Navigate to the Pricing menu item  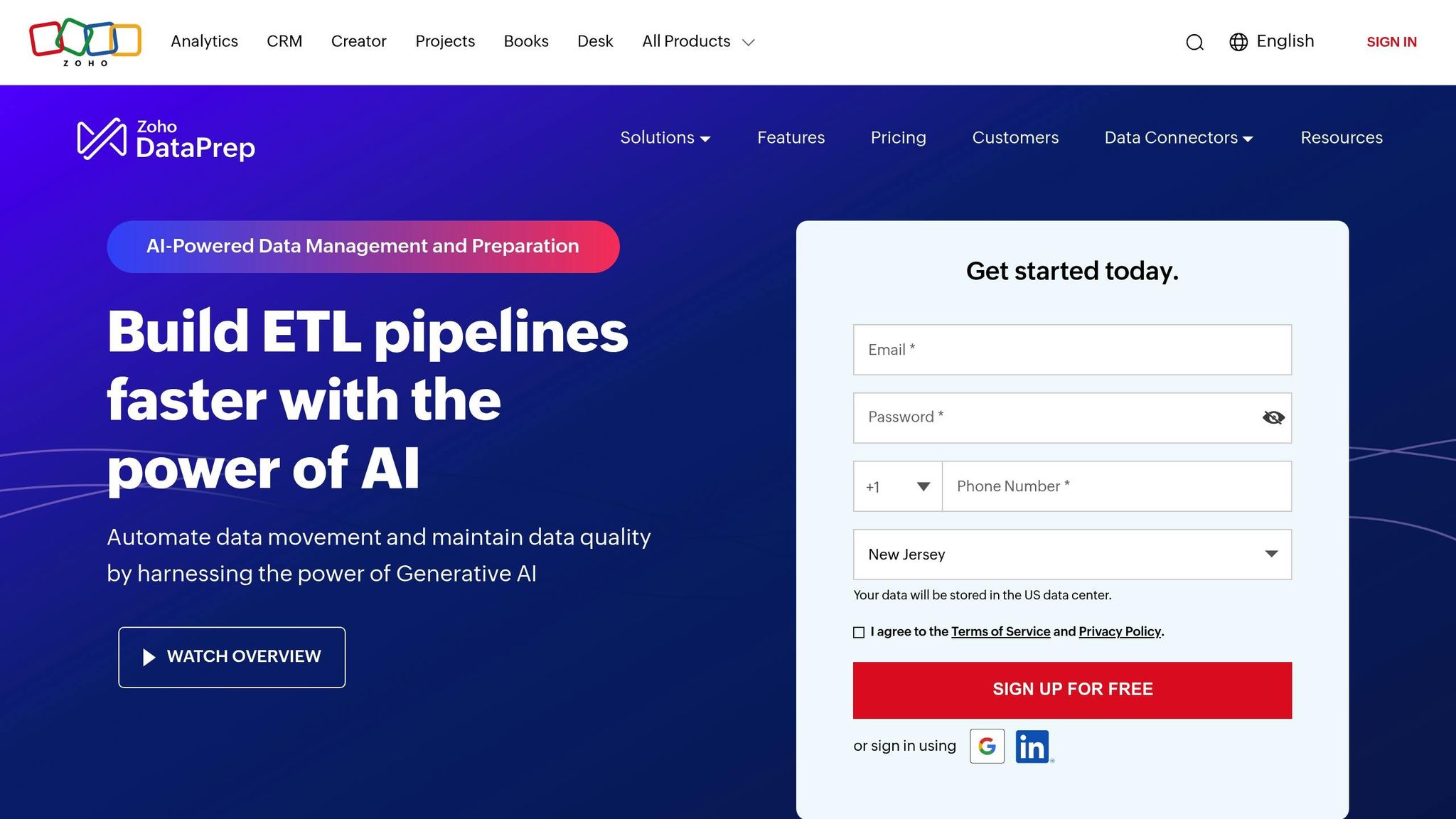point(898,138)
